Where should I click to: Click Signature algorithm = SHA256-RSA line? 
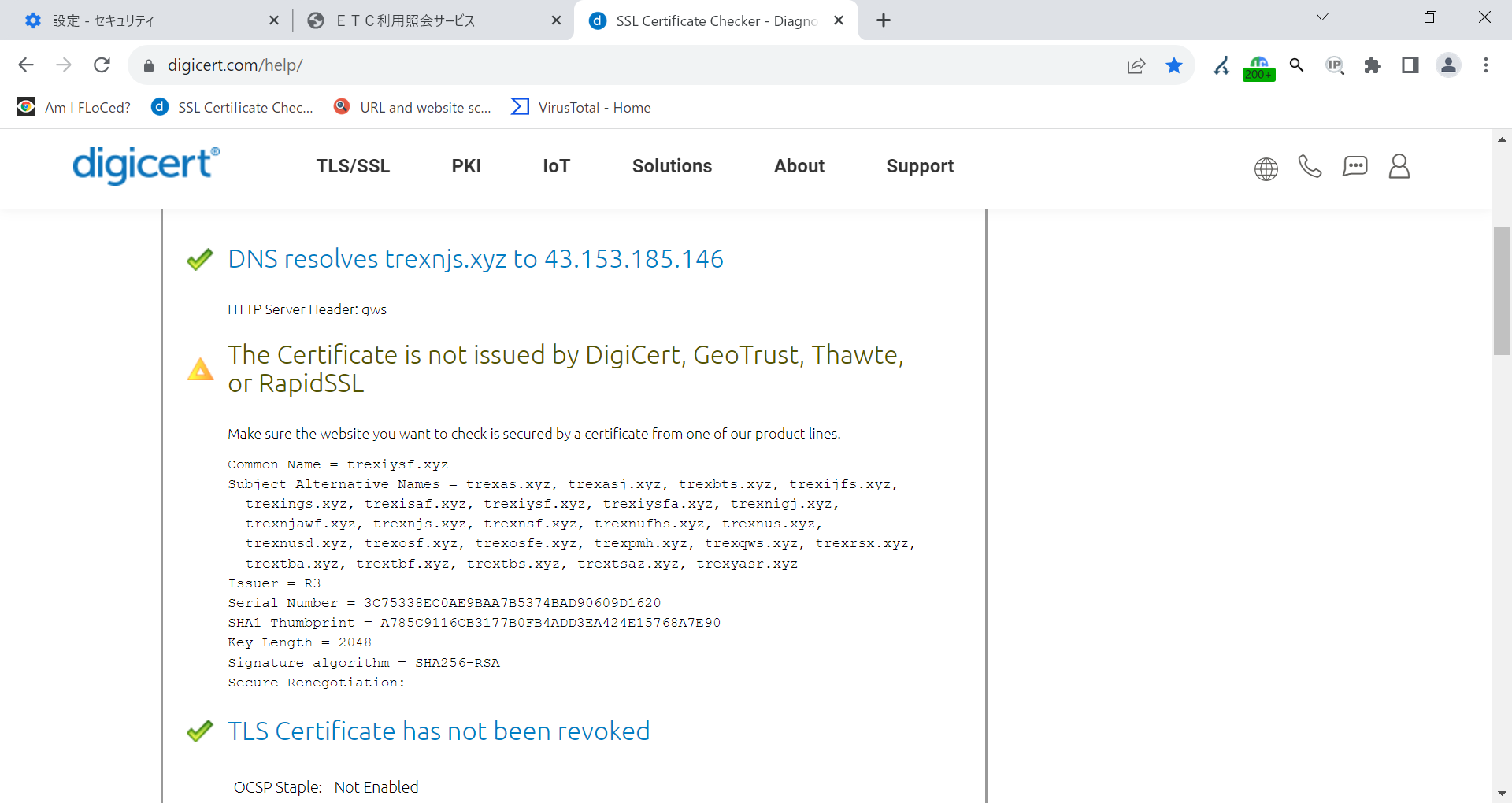coord(364,663)
